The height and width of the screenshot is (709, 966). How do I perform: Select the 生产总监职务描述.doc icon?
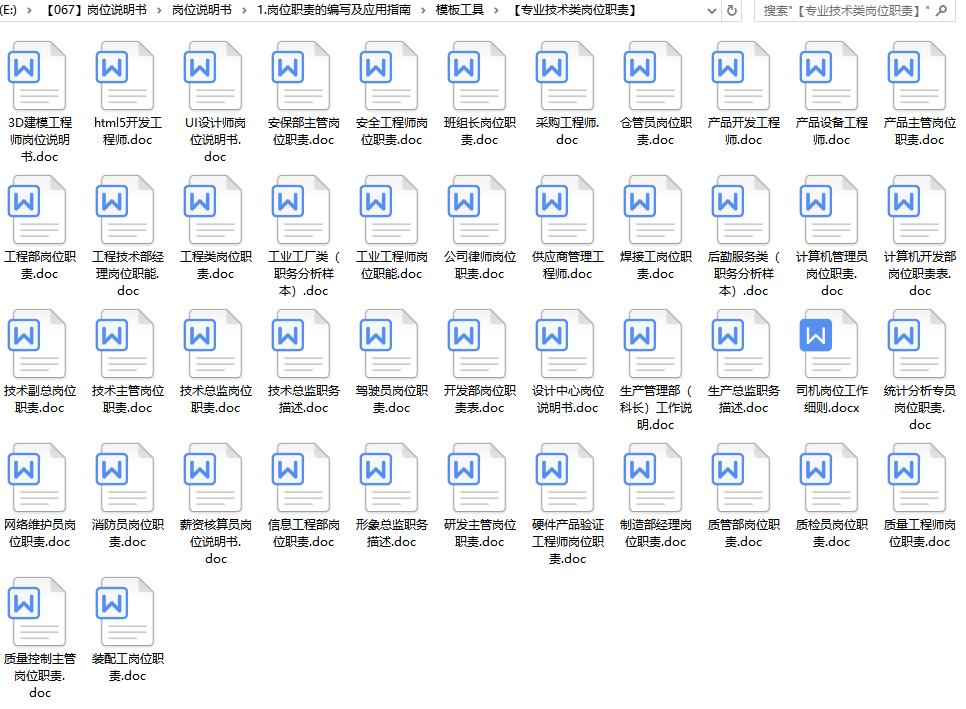pos(742,343)
